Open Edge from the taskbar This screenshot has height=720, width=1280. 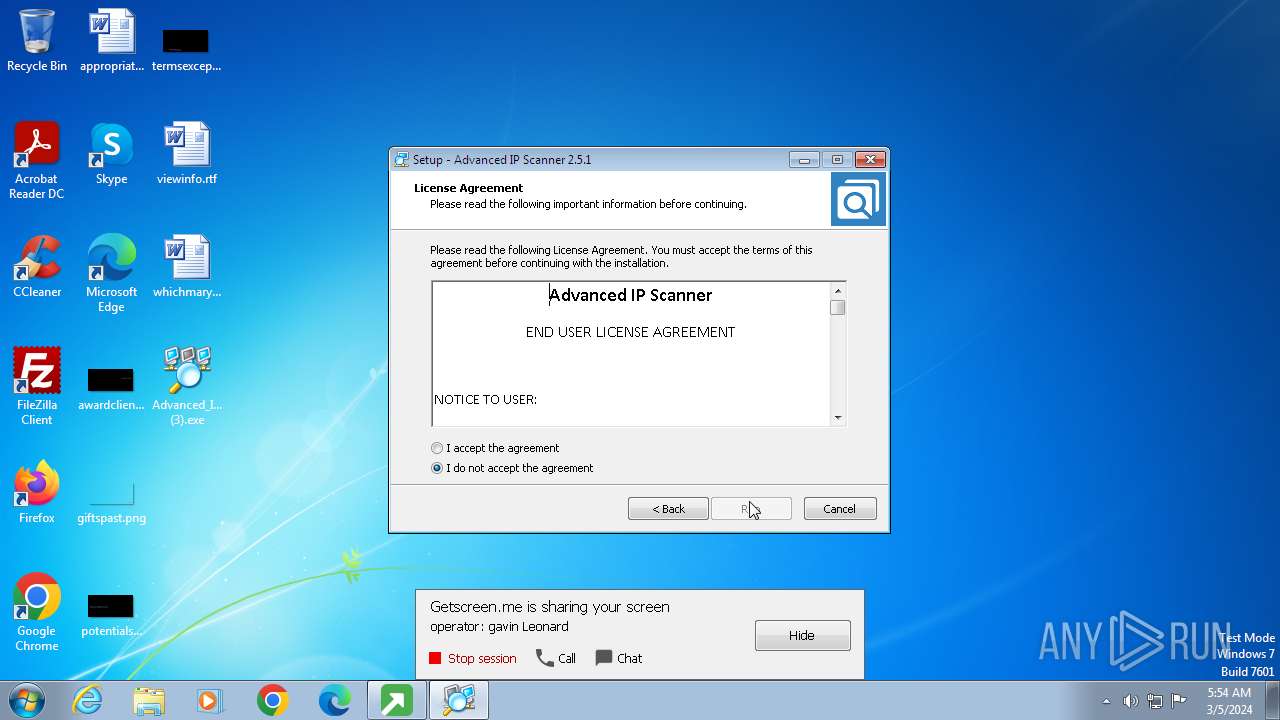[x=334, y=701]
